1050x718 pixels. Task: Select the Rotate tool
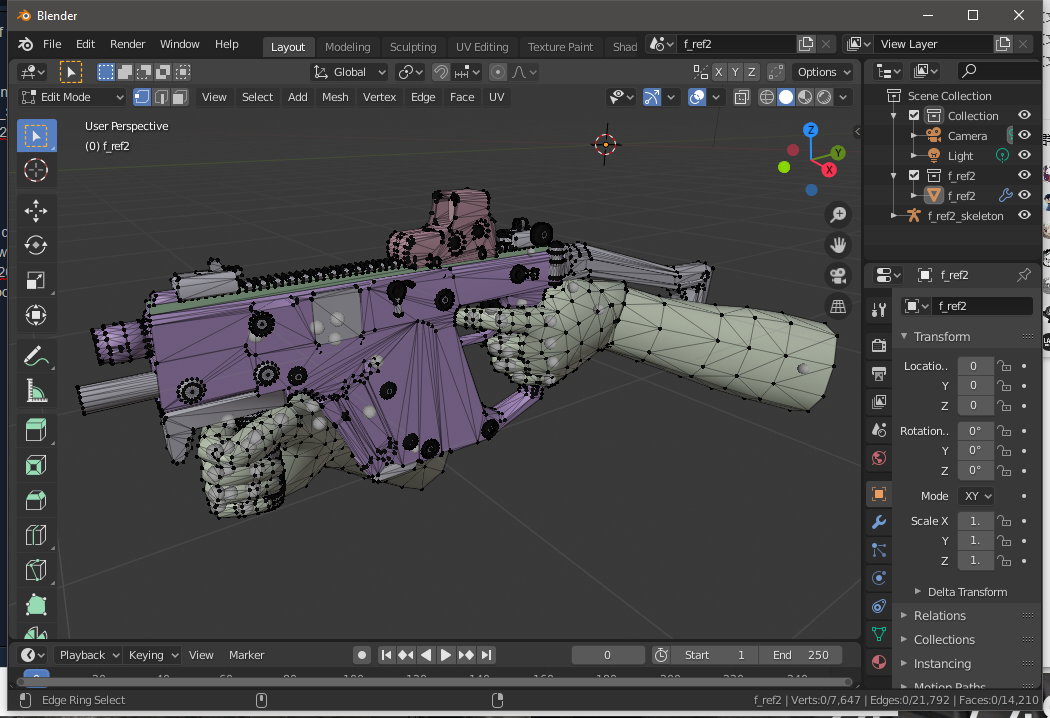pyautogui.click(x=36, y=245)
